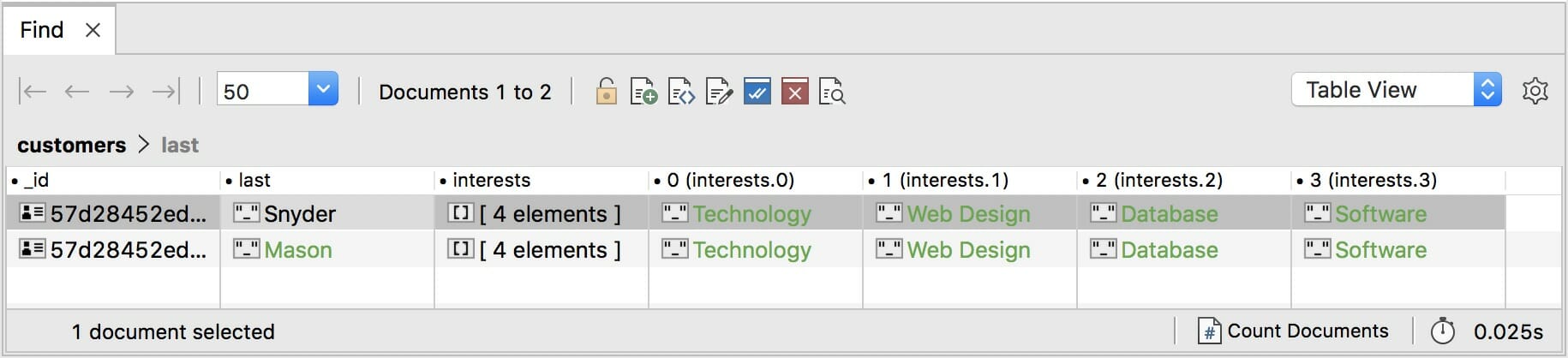
Task: Click the Count Documents button
Action: 1294,331
